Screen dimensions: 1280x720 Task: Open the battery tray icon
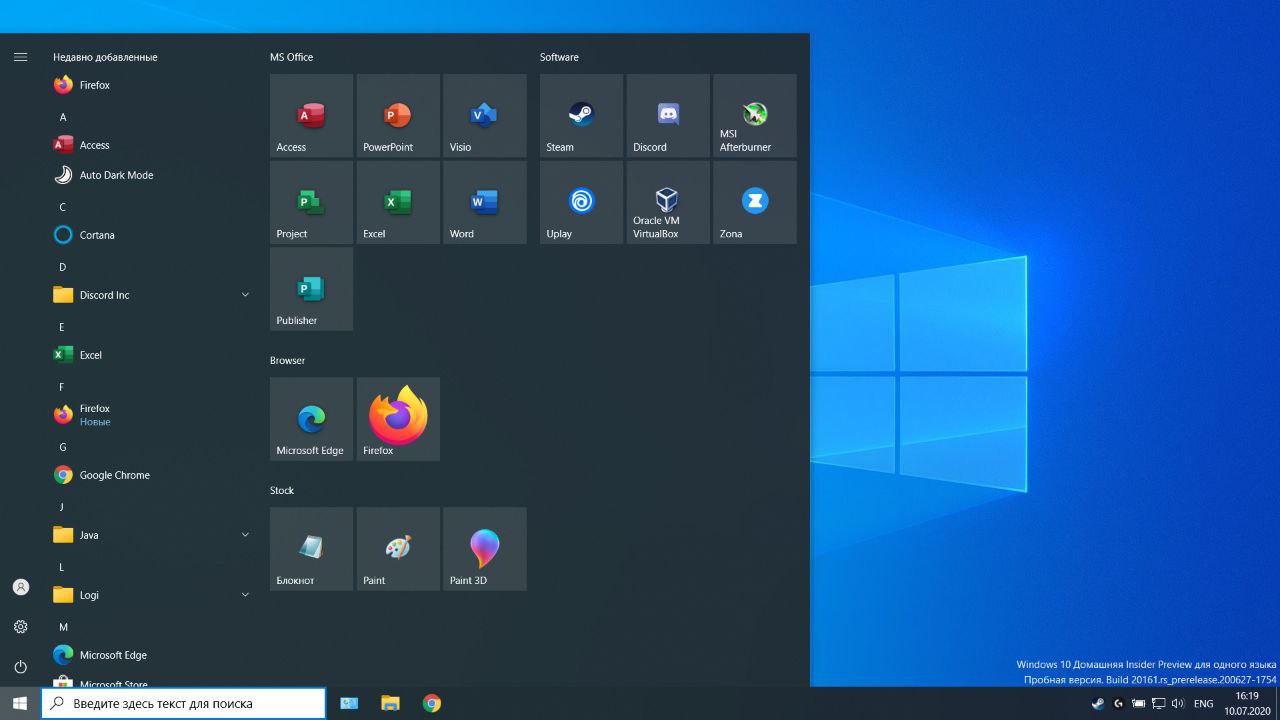tap(1138, 703)
